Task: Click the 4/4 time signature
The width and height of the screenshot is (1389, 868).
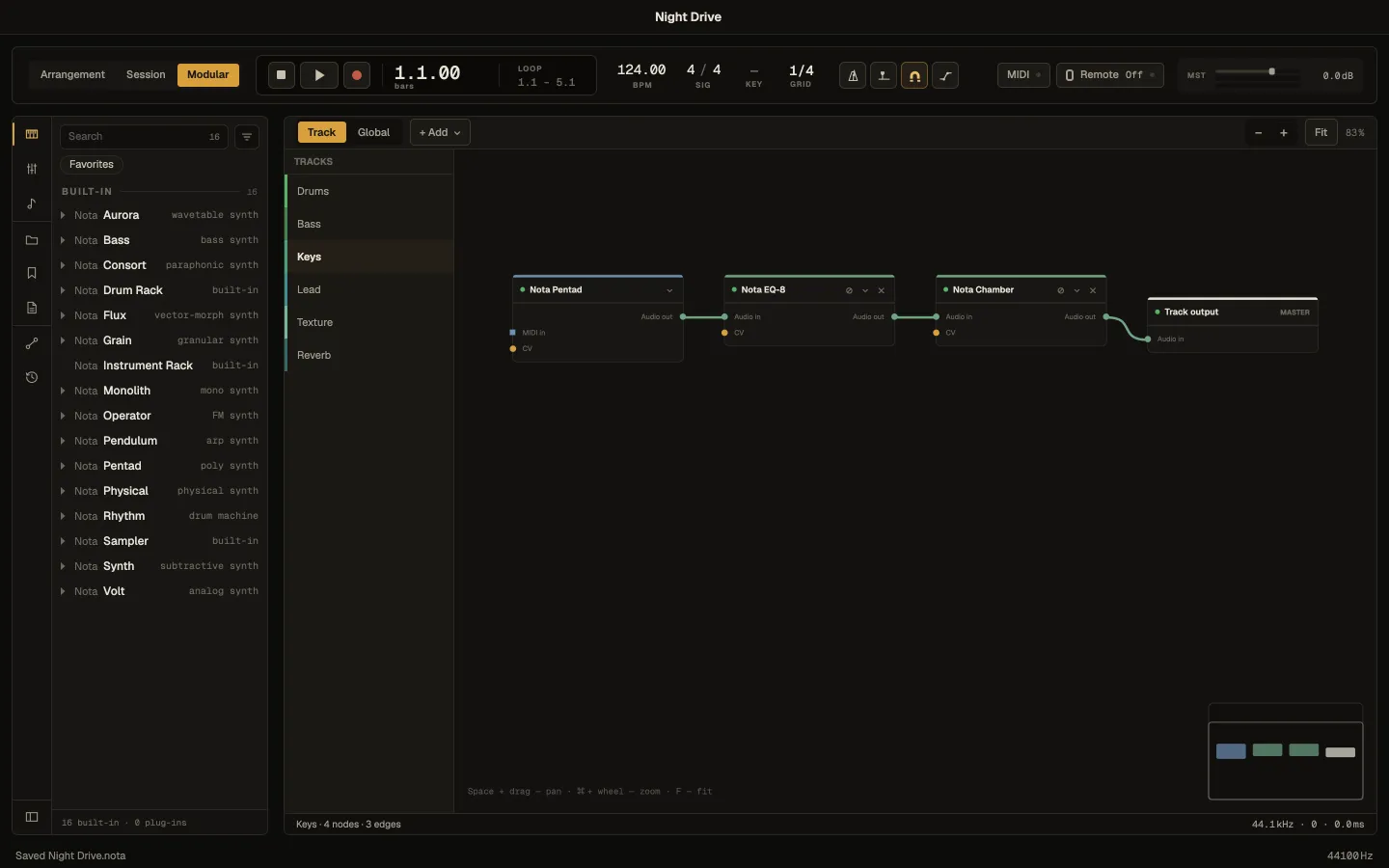Action: coord(703,69)
